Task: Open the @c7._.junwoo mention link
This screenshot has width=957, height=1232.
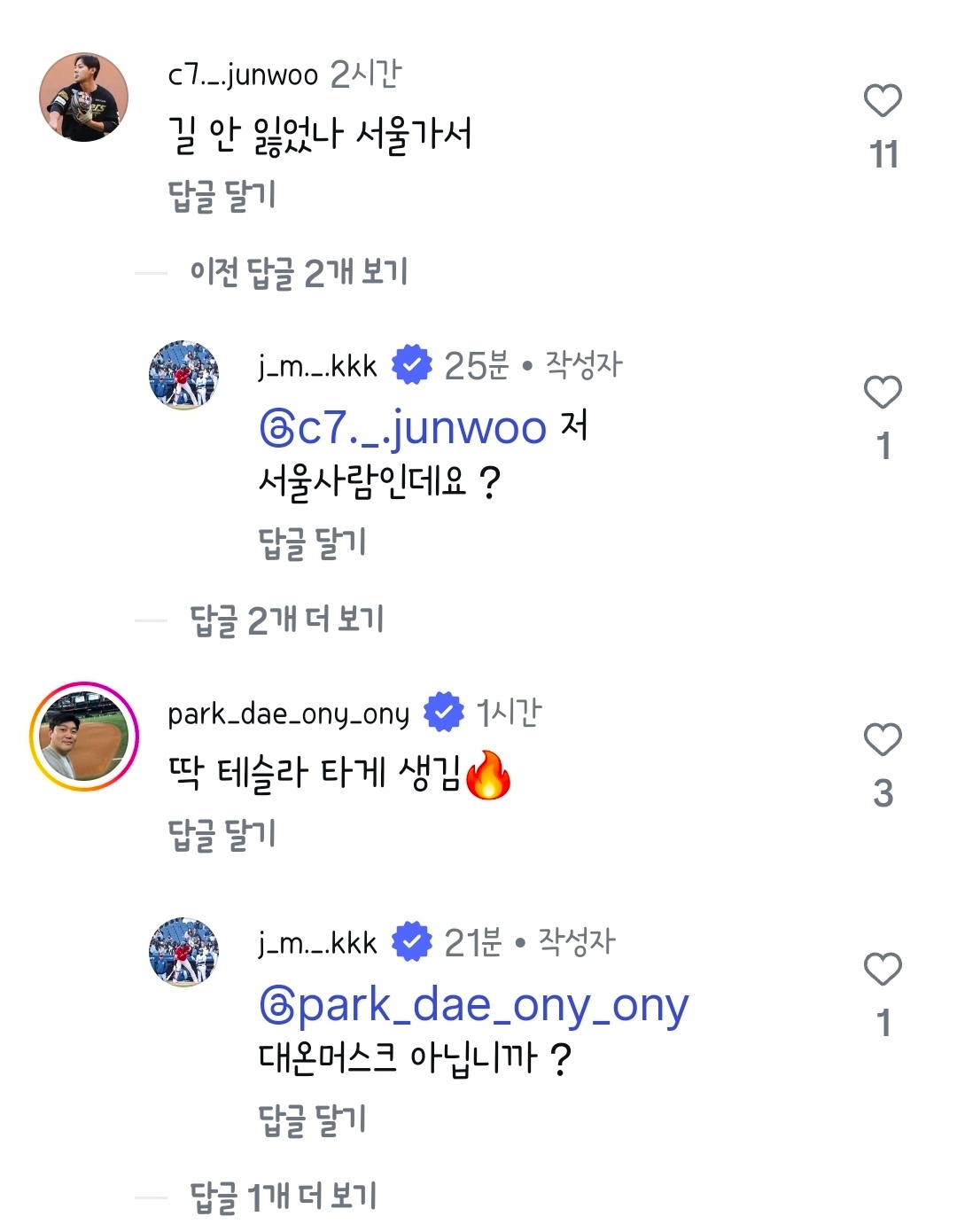Action: click(x=403, y=429)
